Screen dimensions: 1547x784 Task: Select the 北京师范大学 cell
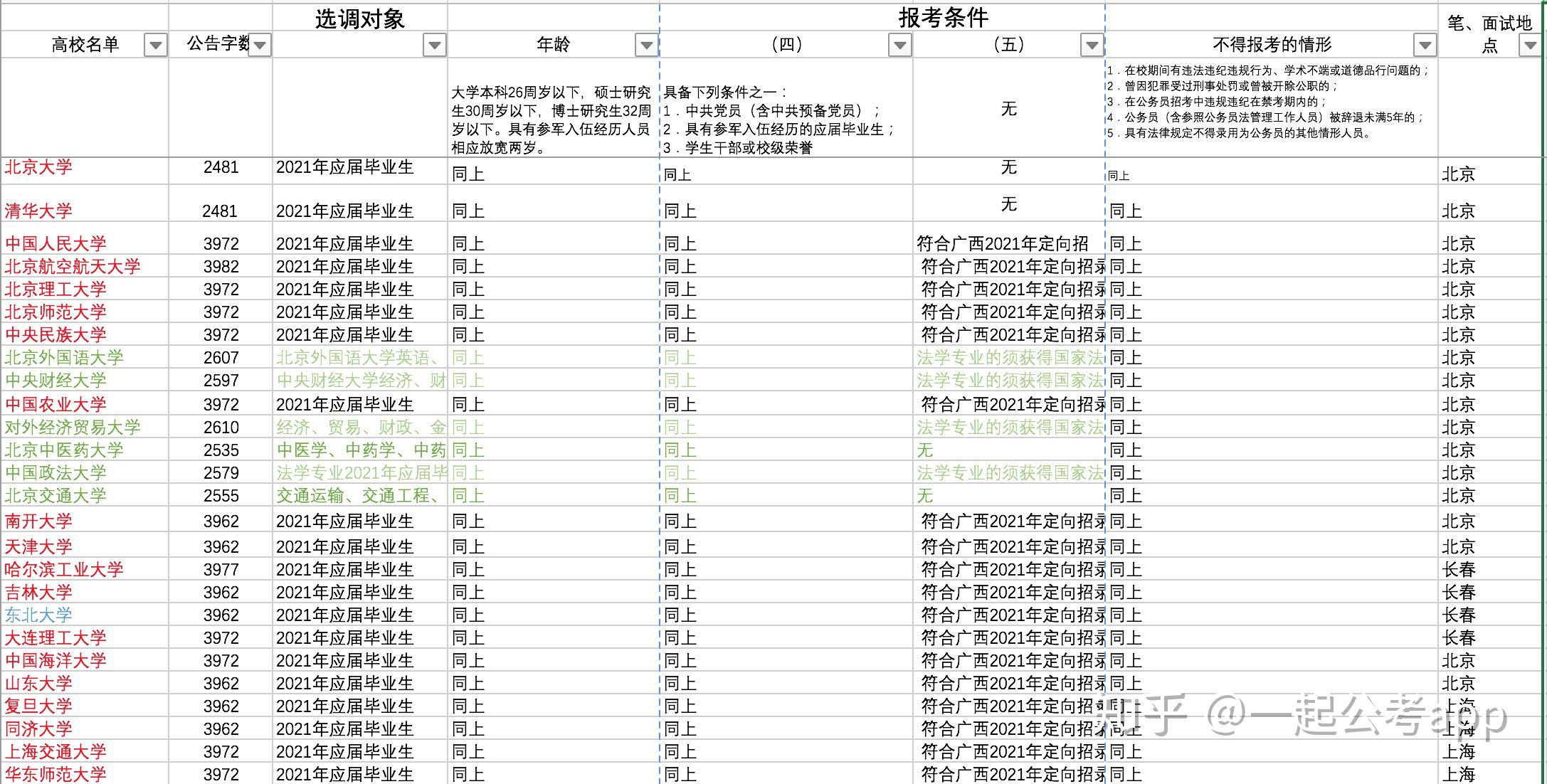click(x=85, y=312)
